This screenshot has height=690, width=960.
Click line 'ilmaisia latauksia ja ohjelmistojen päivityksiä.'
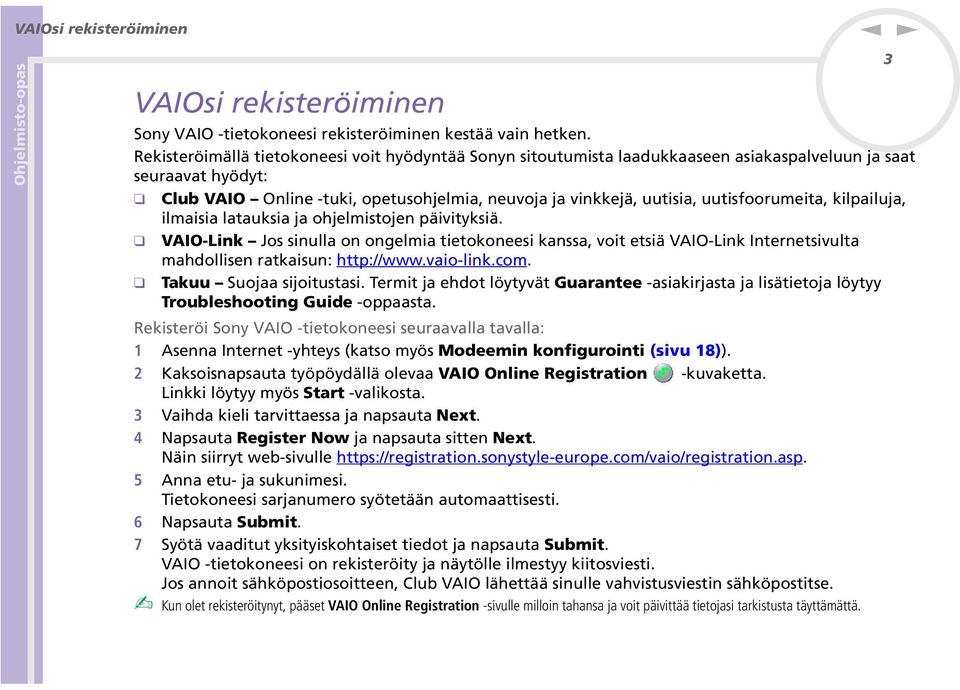332,218
